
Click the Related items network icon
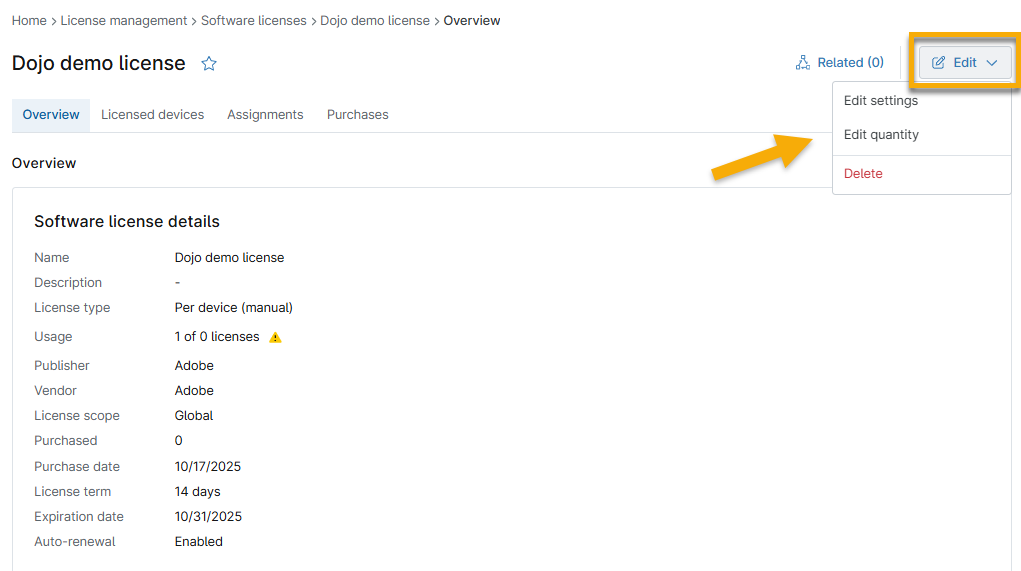802,63
